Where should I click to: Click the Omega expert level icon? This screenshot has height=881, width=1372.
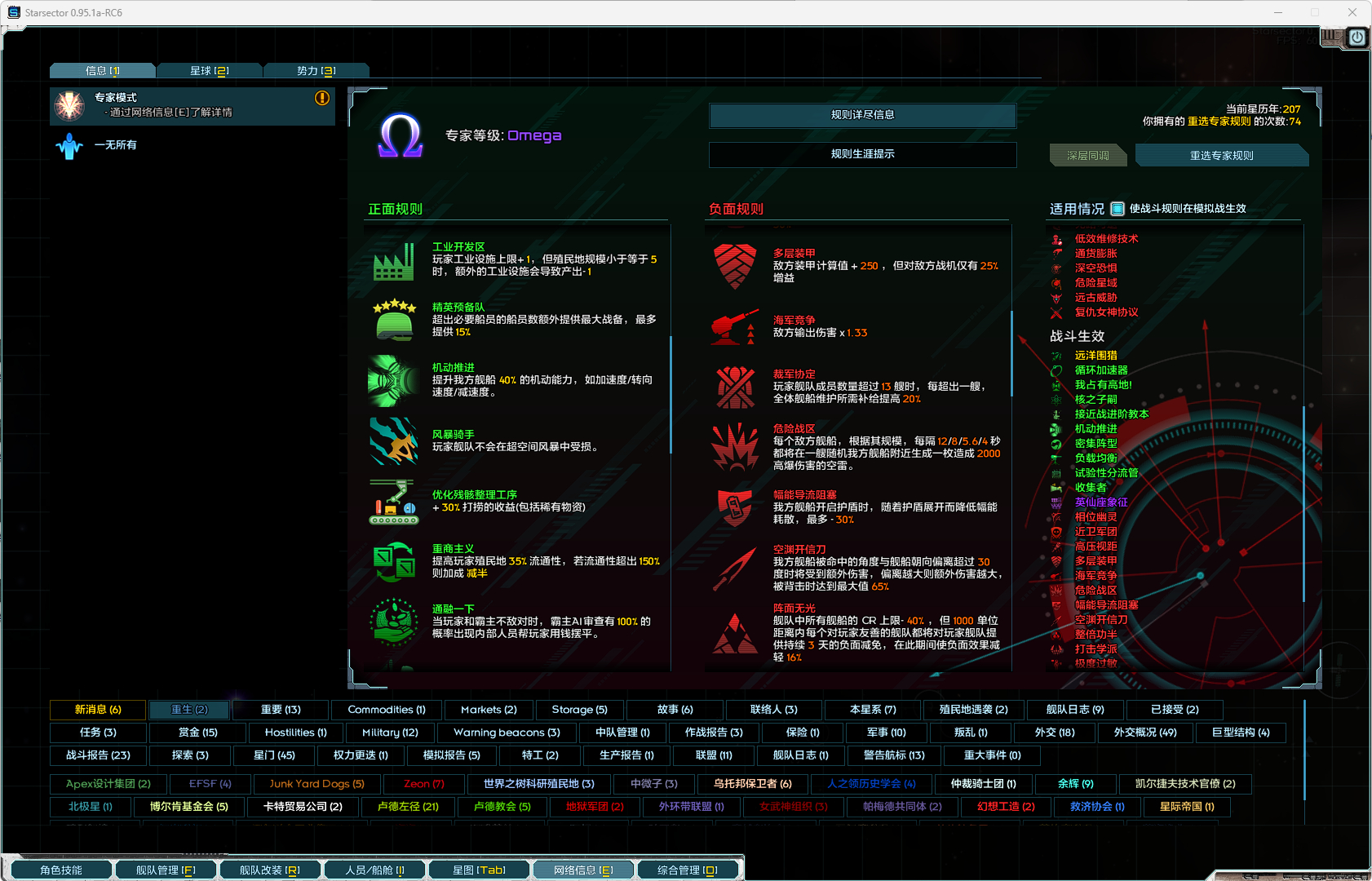tap(400, 135)
